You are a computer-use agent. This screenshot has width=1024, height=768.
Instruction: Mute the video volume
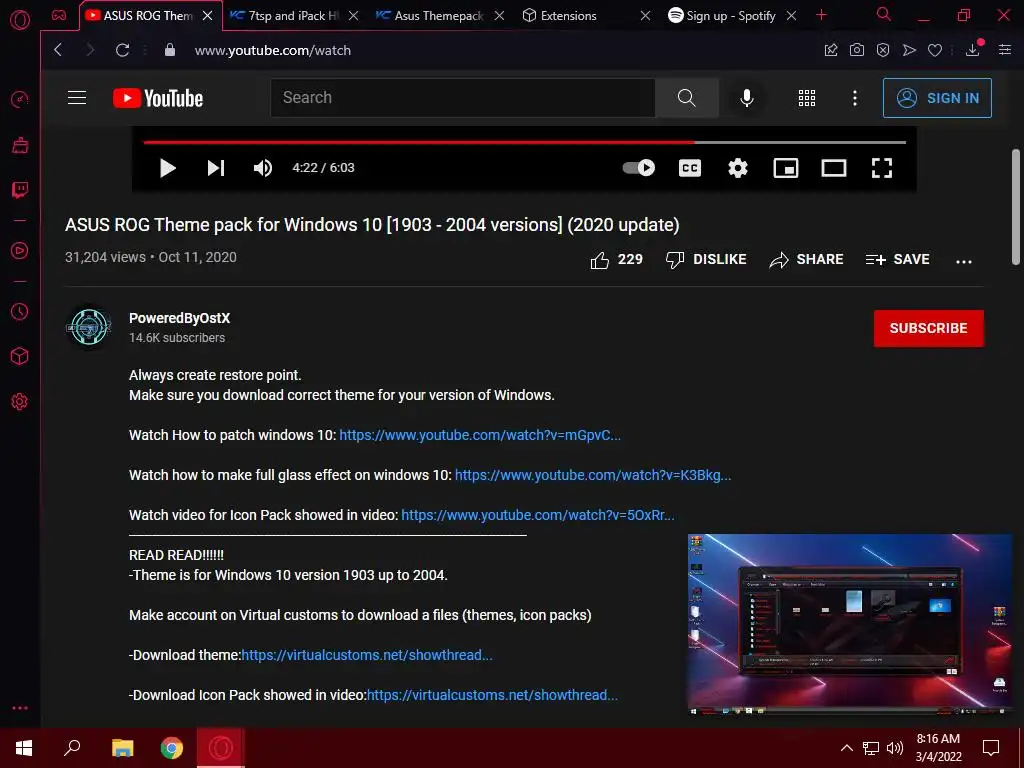coord(263,168)
